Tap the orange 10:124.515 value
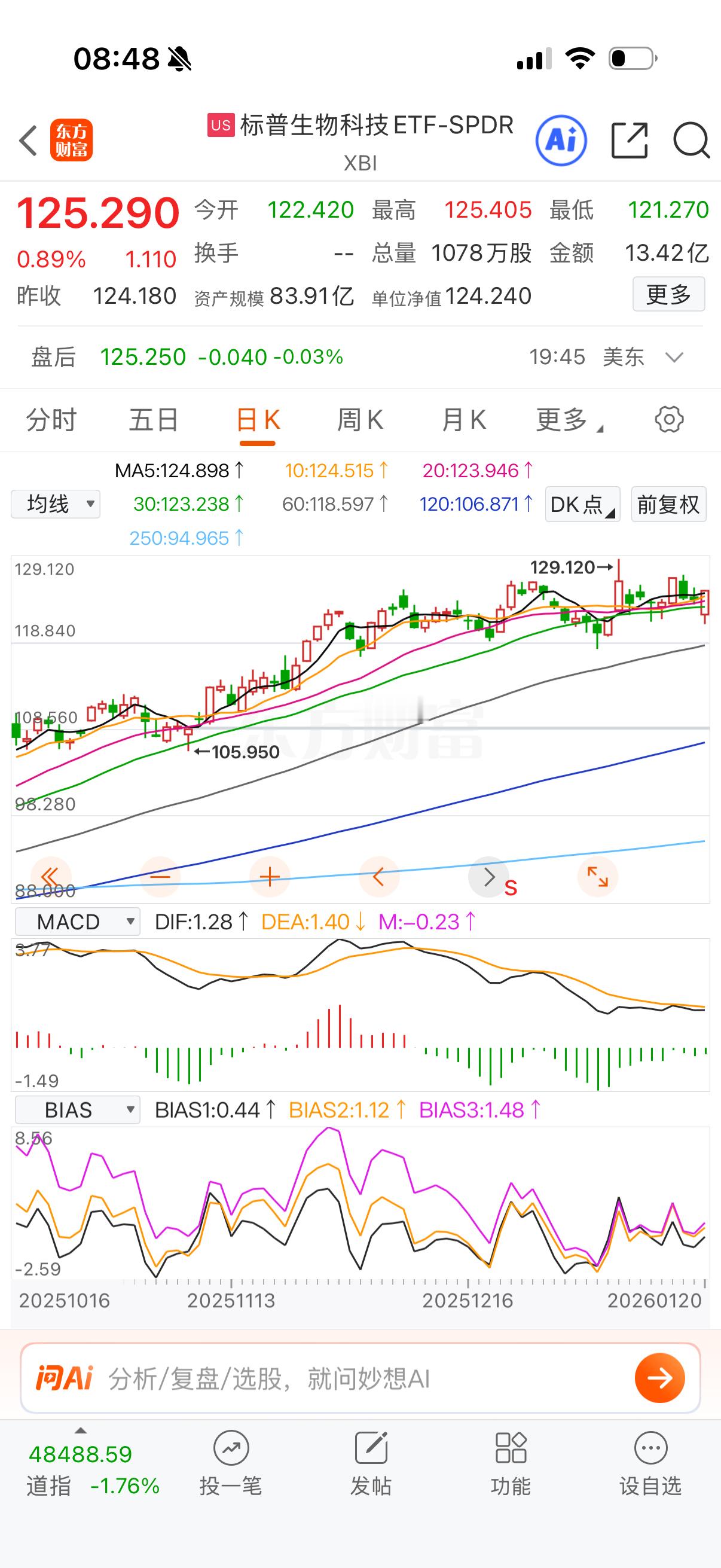The height and width of the screenshot is (1568, 721). pos(337,471)
